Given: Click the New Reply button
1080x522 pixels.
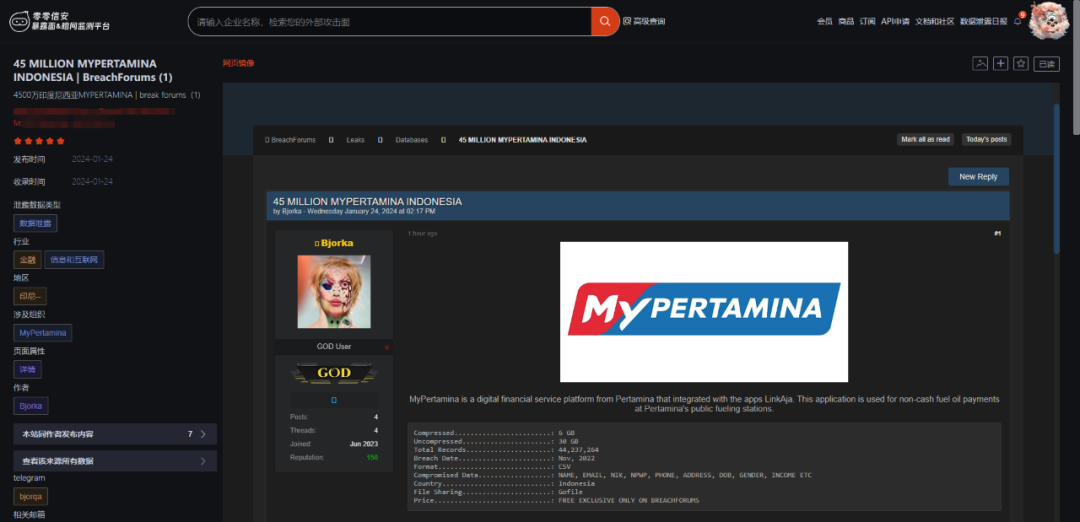Looking at the screenshot, I should (x=978, y=176).
